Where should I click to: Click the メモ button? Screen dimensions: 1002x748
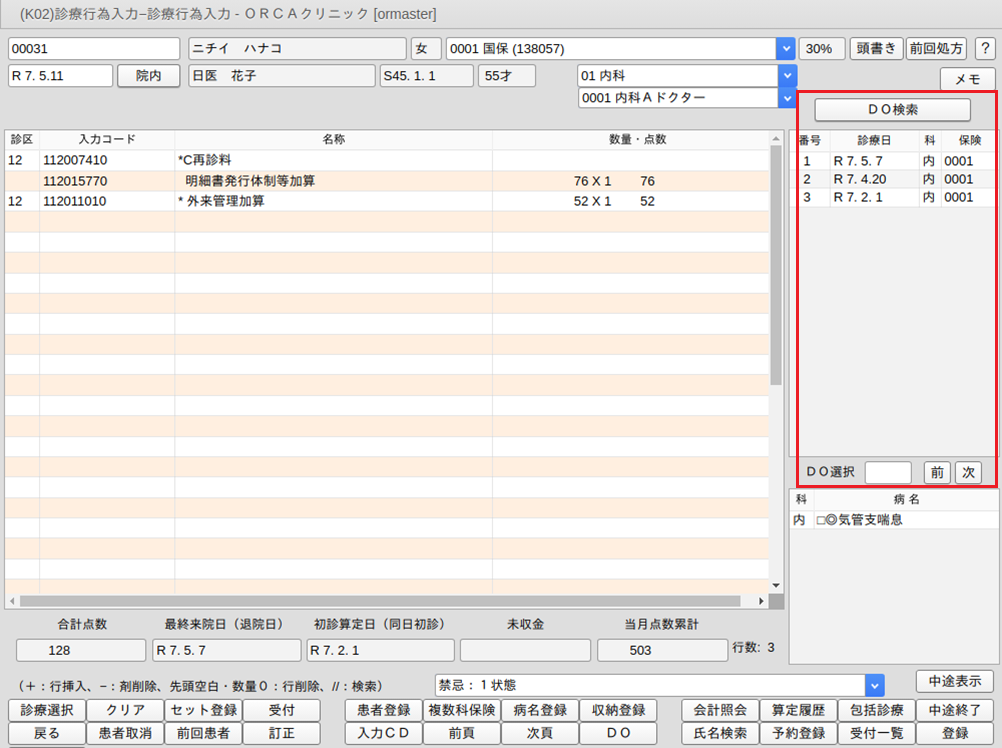967,79
